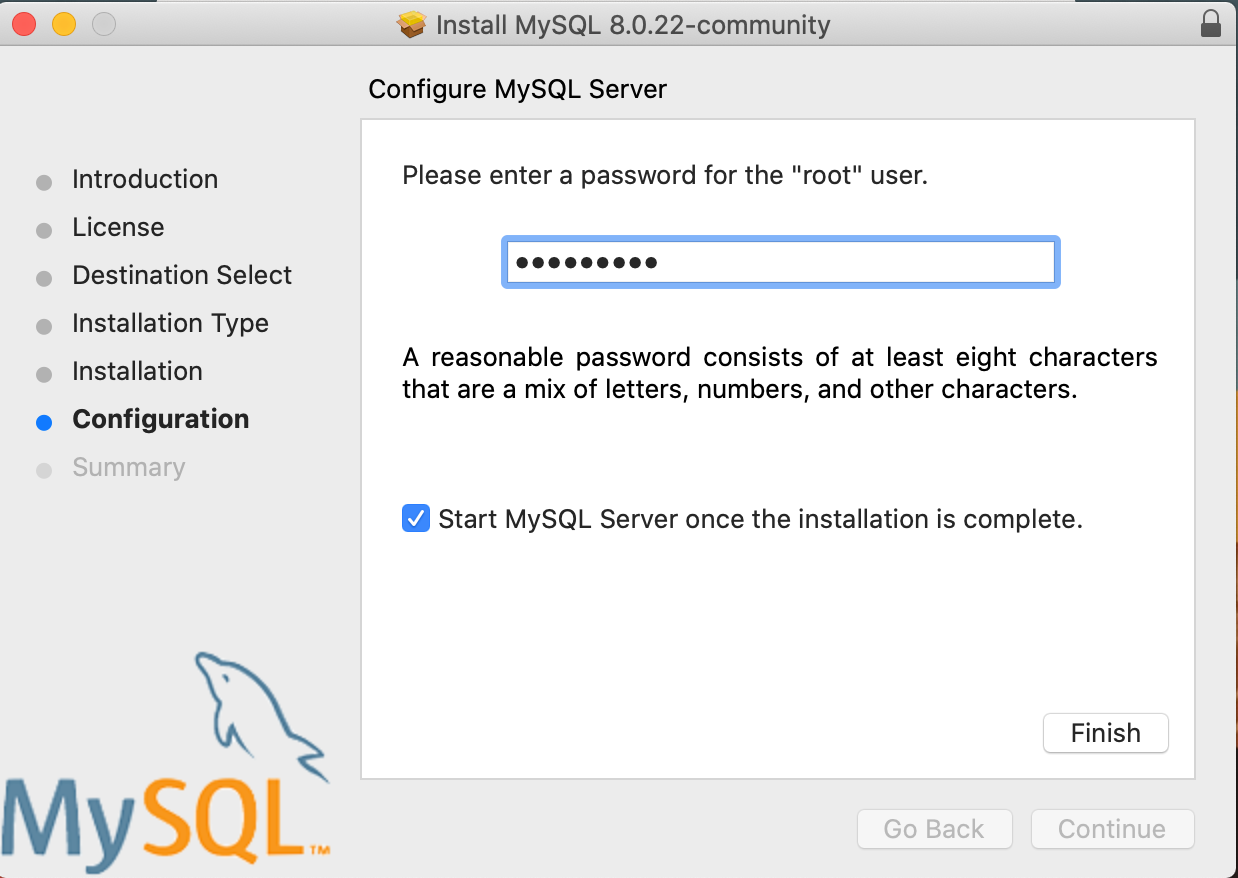The height and width of the screenshot is (878, 1238).
Task: Click the Continue button
Action: pyautogui.click(x=1112, y=829)
